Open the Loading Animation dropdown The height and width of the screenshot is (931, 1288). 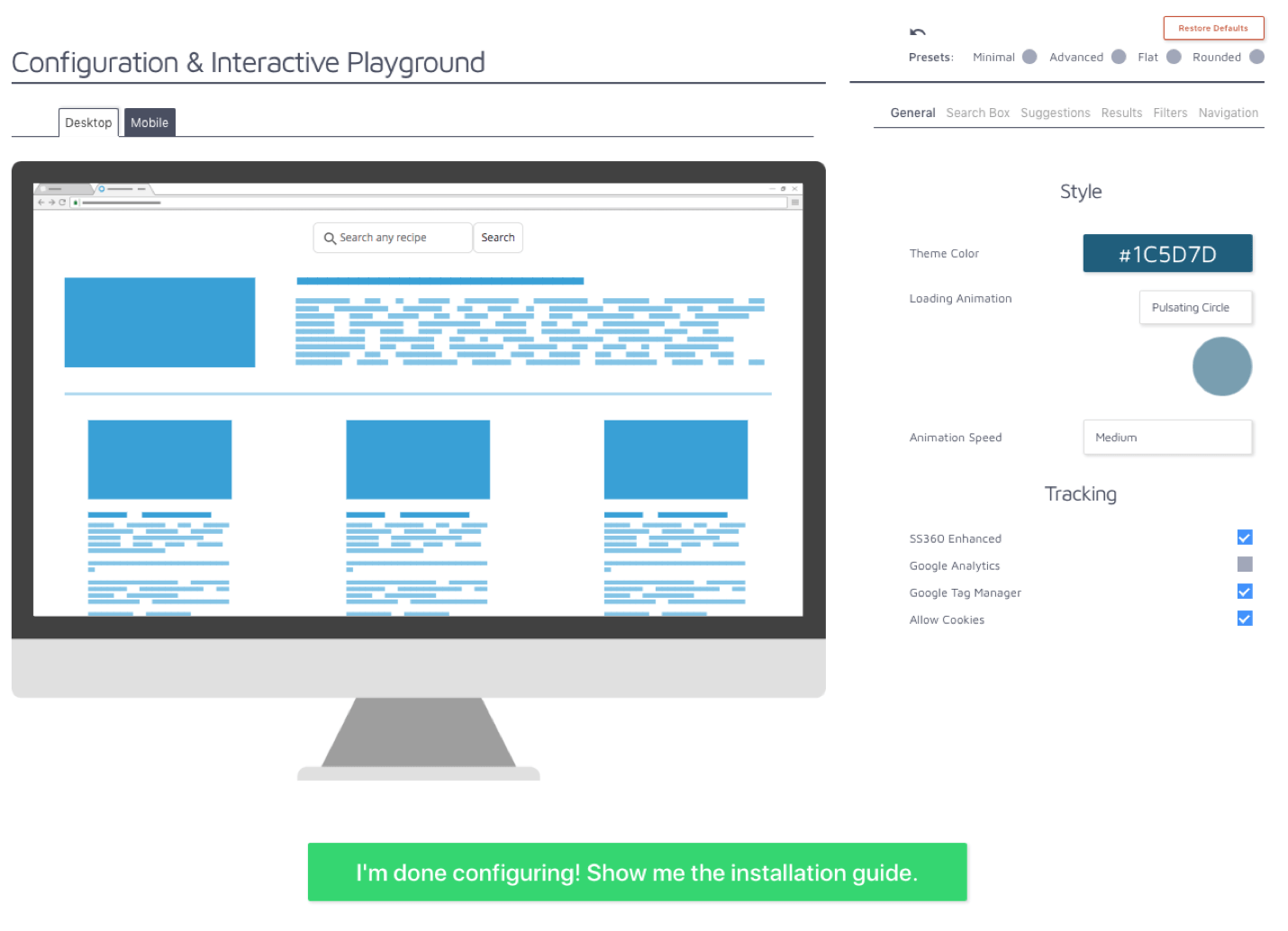pyautogui.click(x=1195, y=307)
